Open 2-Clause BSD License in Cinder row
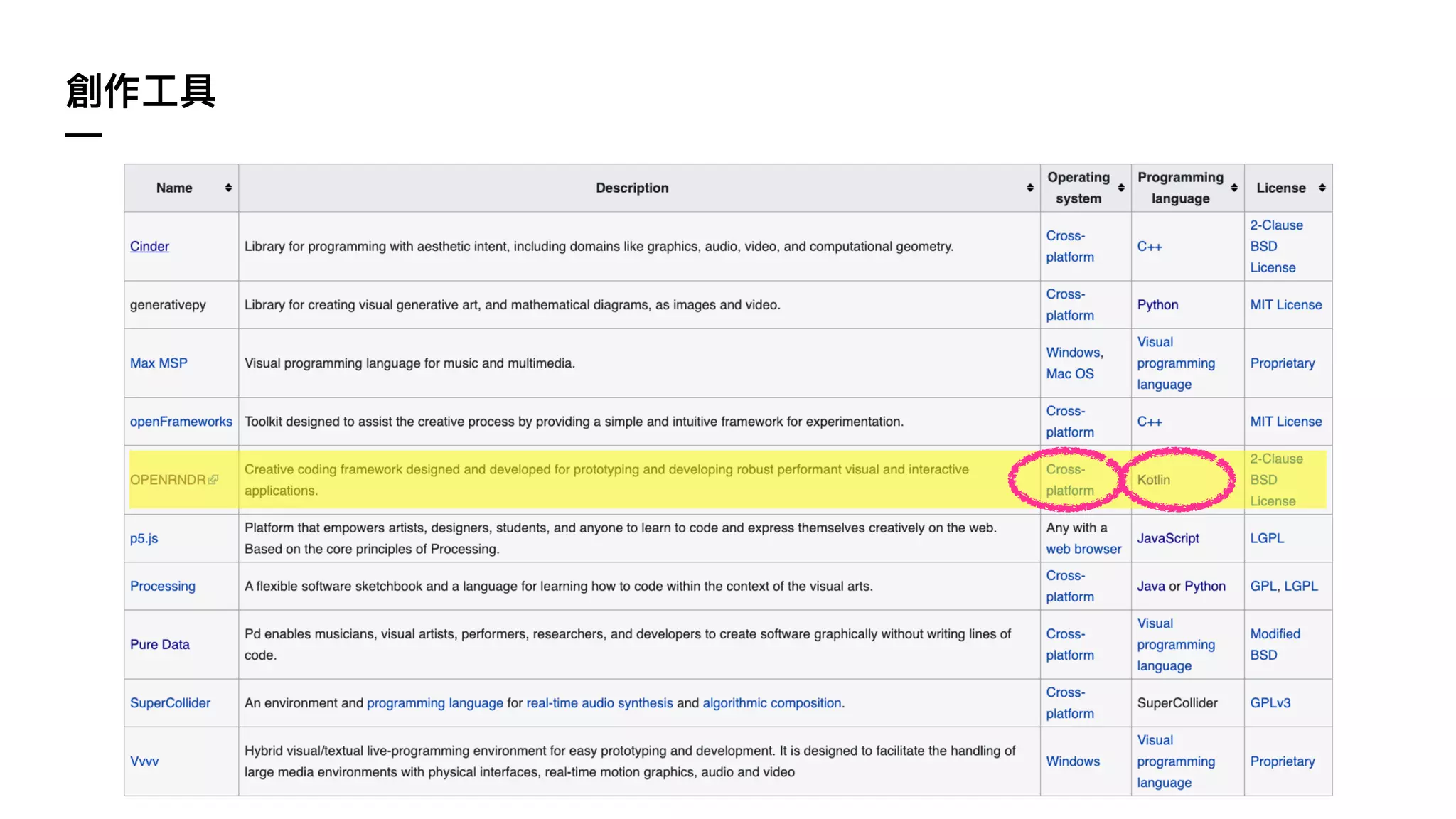 [x=1276, y=246]
